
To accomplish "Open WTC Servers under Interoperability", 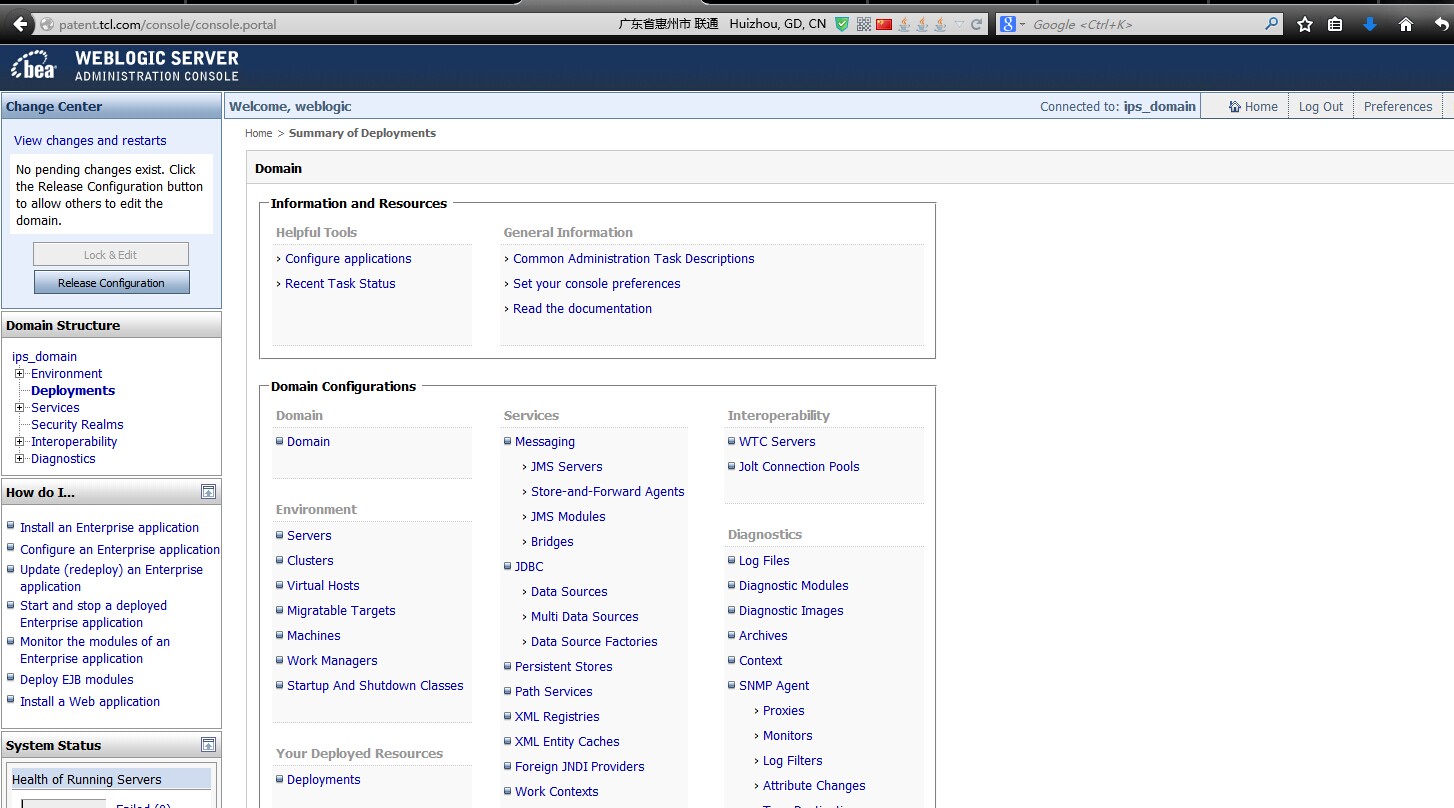I will click(777, 442).
